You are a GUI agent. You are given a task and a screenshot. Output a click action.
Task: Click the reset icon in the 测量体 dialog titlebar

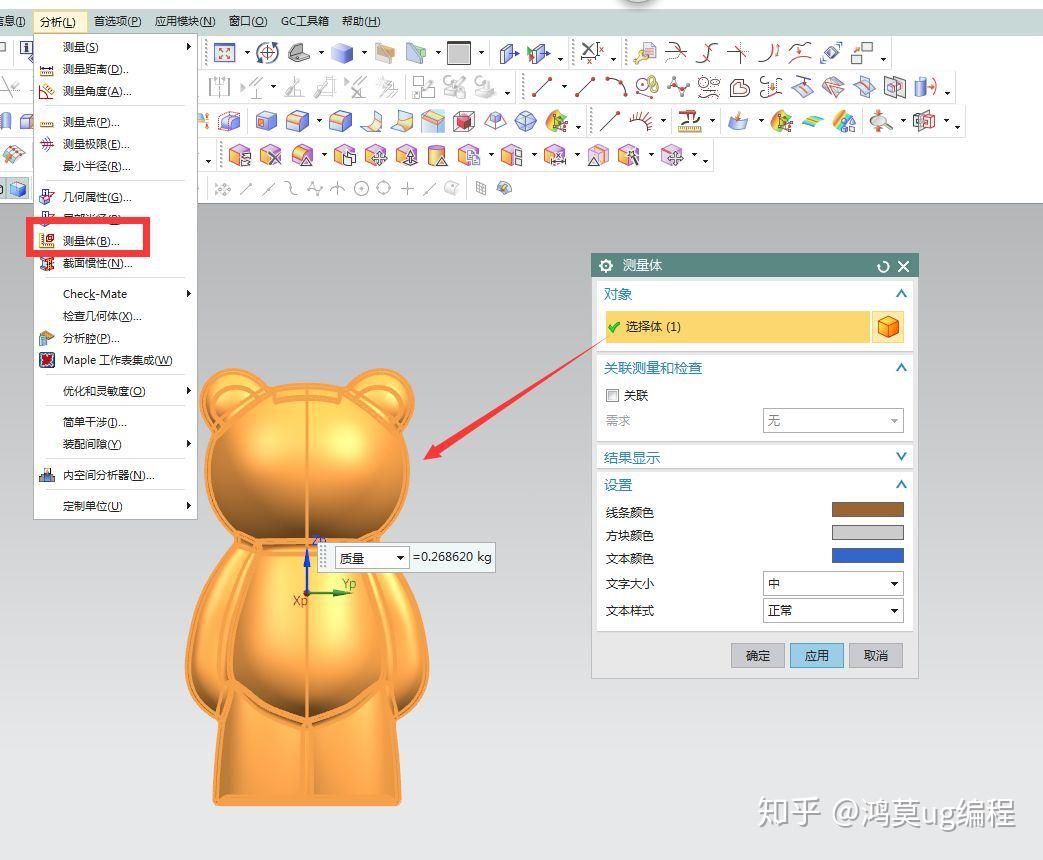(x=882, y=266)
